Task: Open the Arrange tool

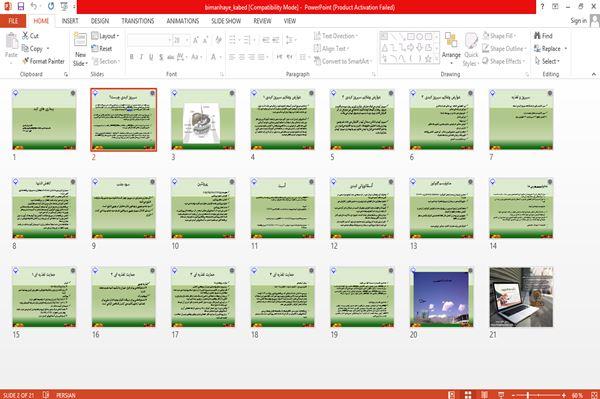Action: tap(451, 49)
